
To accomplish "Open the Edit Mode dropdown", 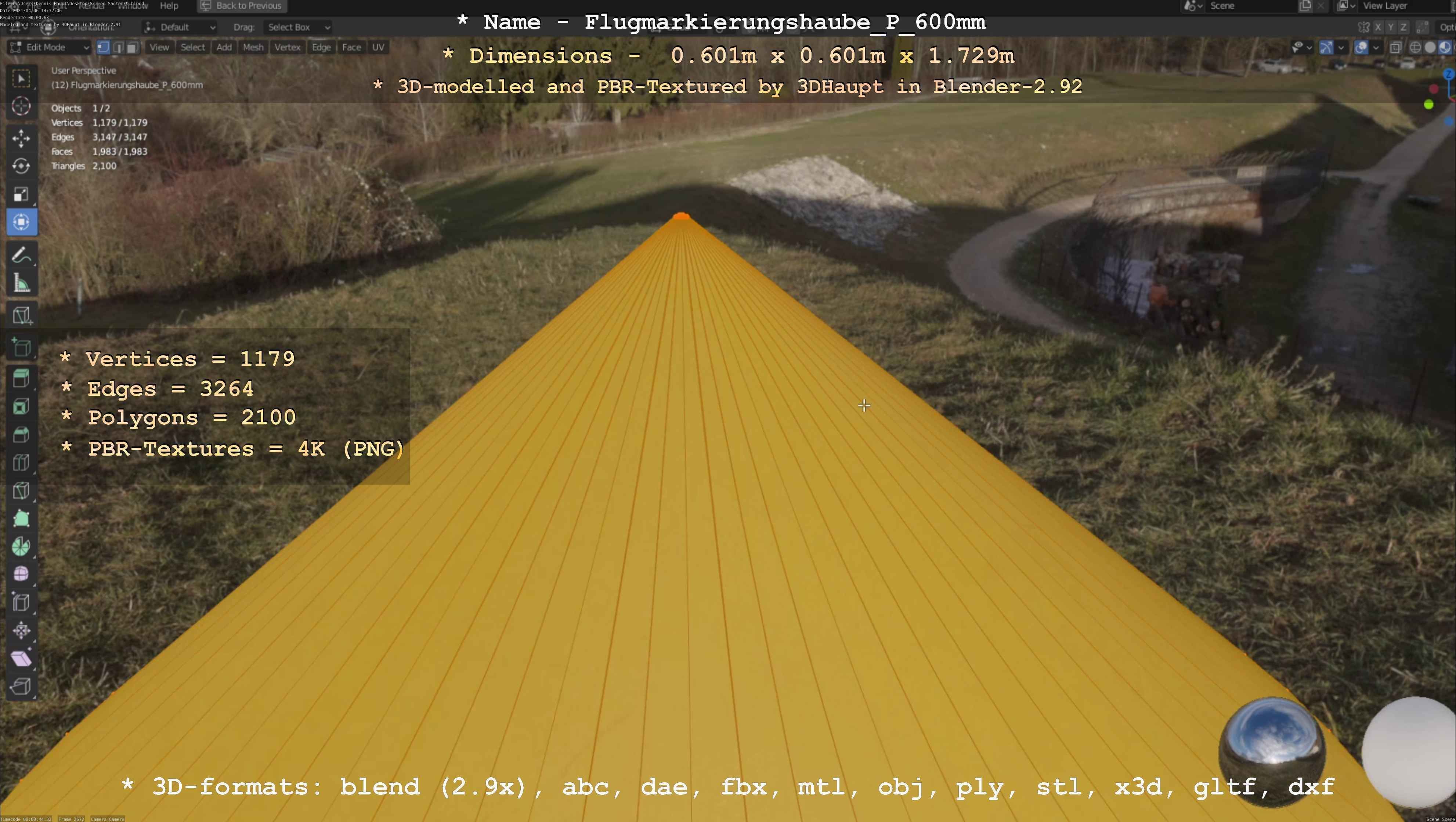I will pyautogui.click(x=50, y=47).
